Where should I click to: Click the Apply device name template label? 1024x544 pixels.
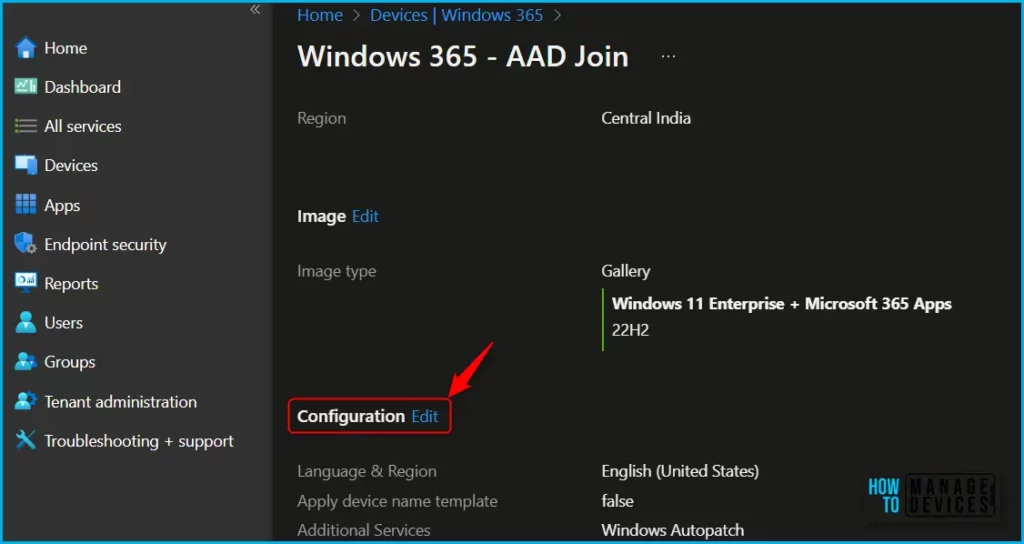coord(397,502)
